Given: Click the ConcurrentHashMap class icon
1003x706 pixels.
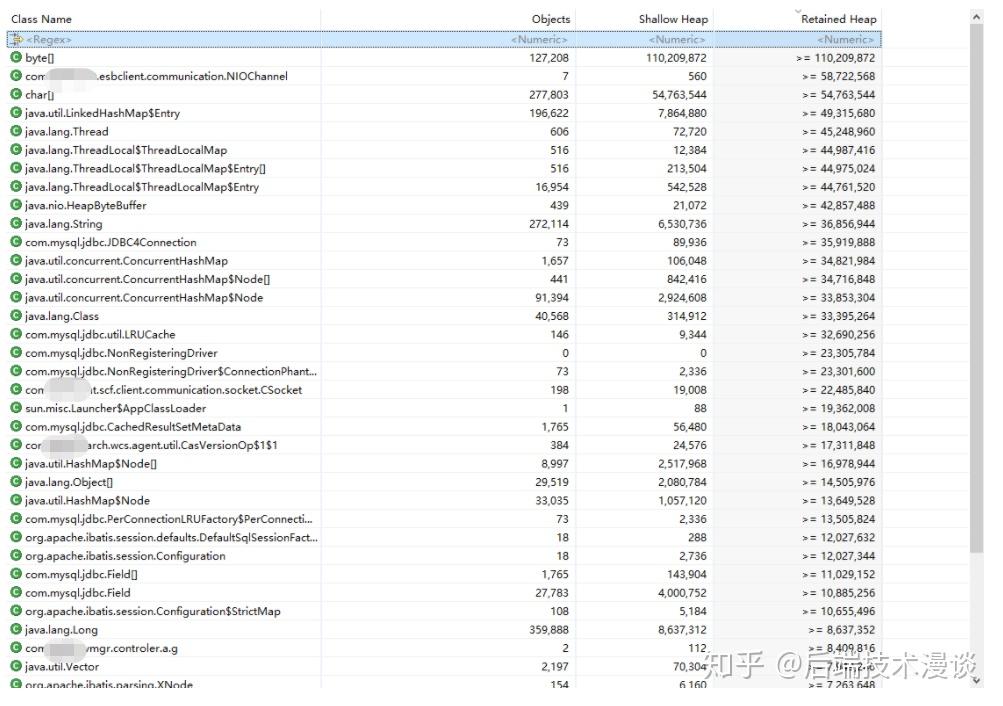Looking at the screenshot, I should pos(16,260).
